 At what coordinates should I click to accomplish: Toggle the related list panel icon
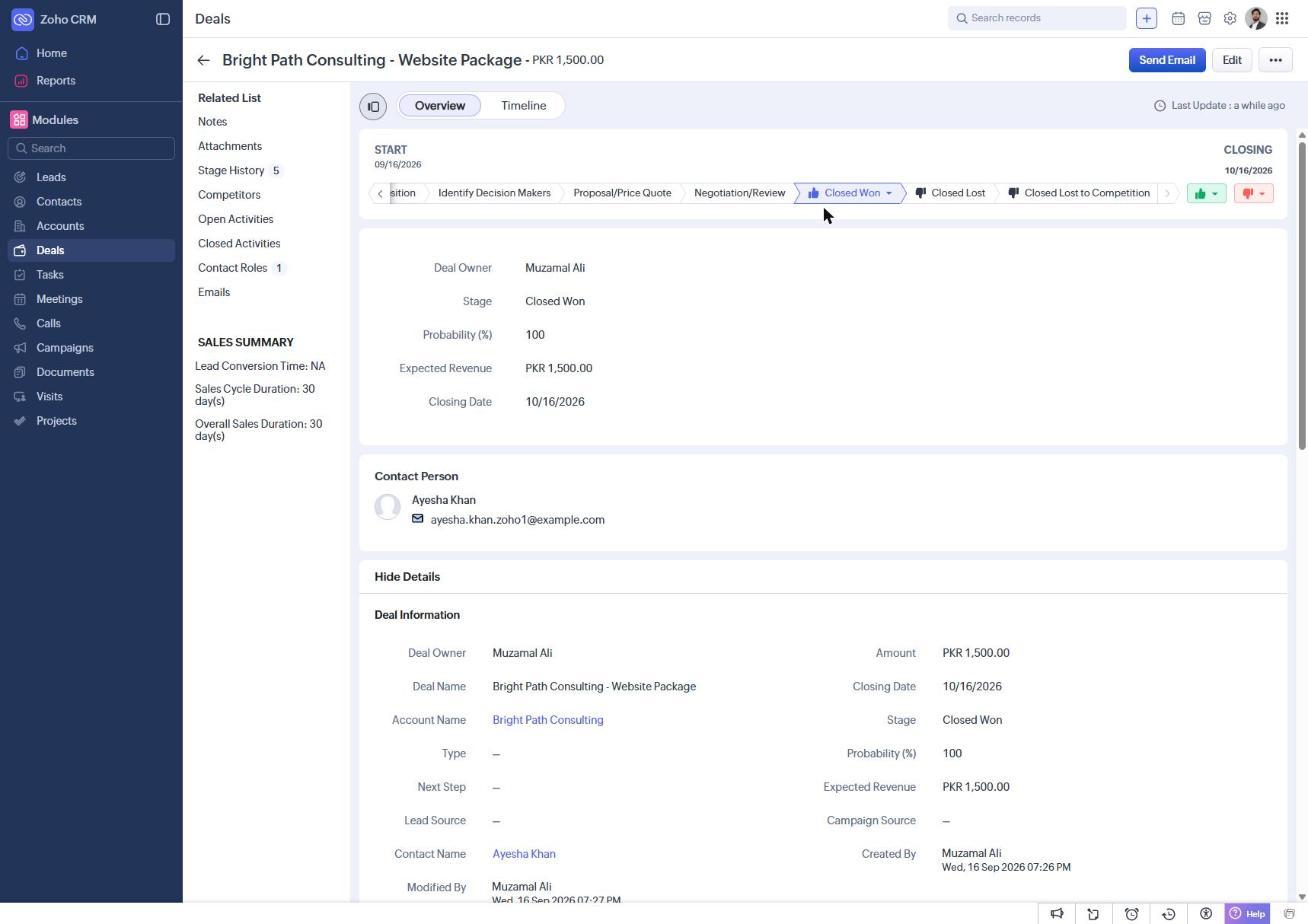click(x=373, y=106)
